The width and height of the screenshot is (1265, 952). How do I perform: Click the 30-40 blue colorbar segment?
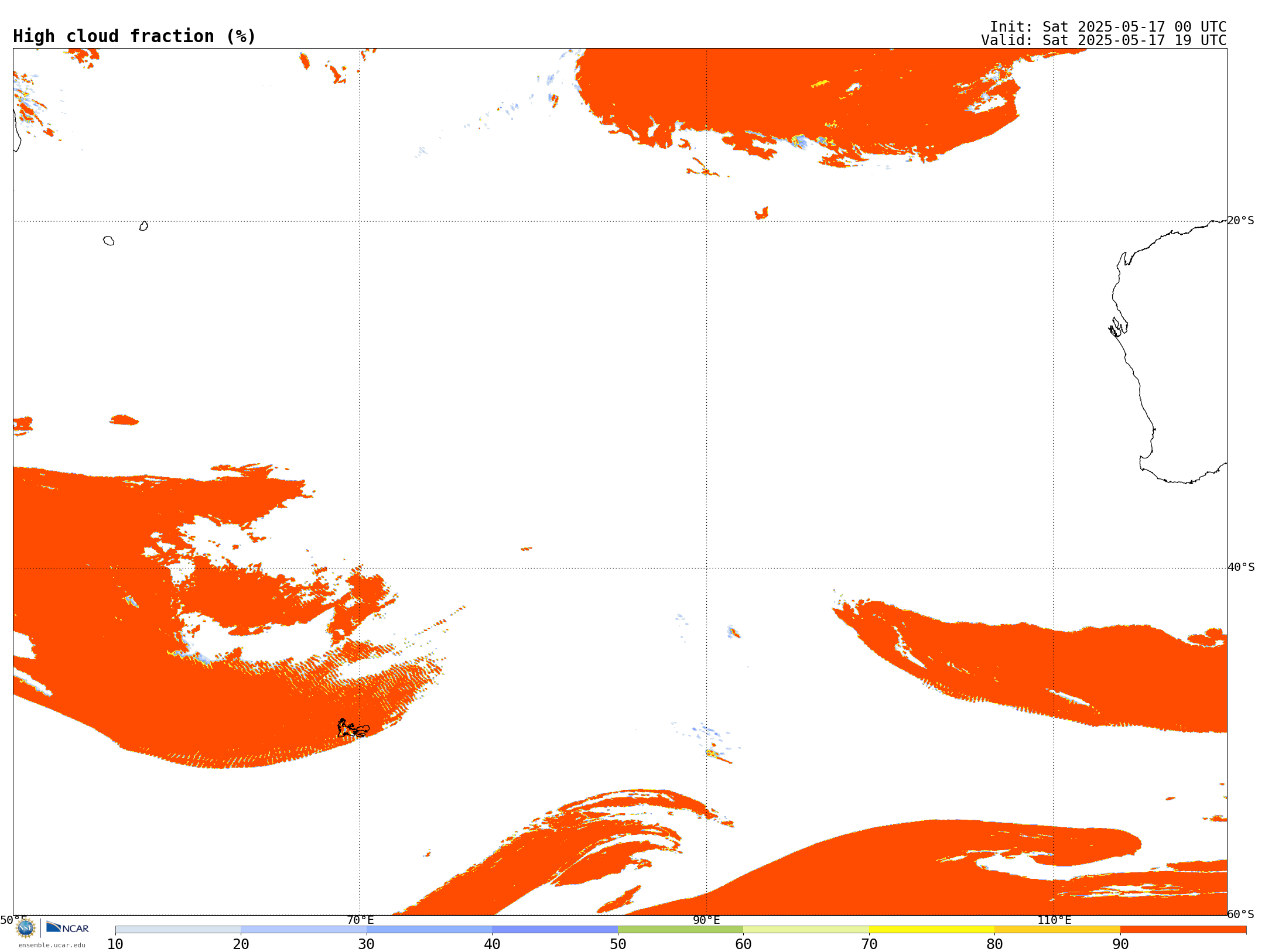coord(429,930)
